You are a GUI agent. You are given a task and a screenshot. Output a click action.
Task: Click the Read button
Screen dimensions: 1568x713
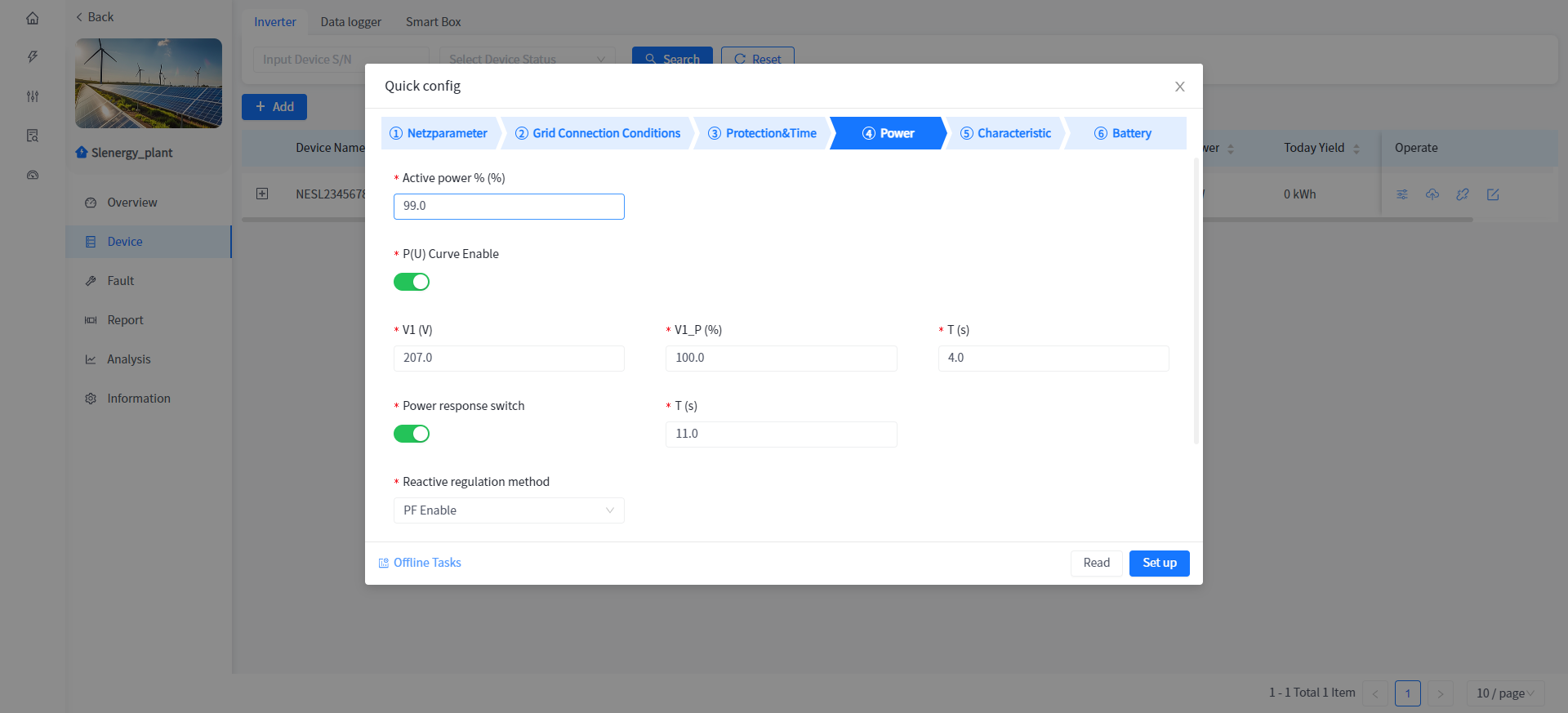coord(1096,563)
